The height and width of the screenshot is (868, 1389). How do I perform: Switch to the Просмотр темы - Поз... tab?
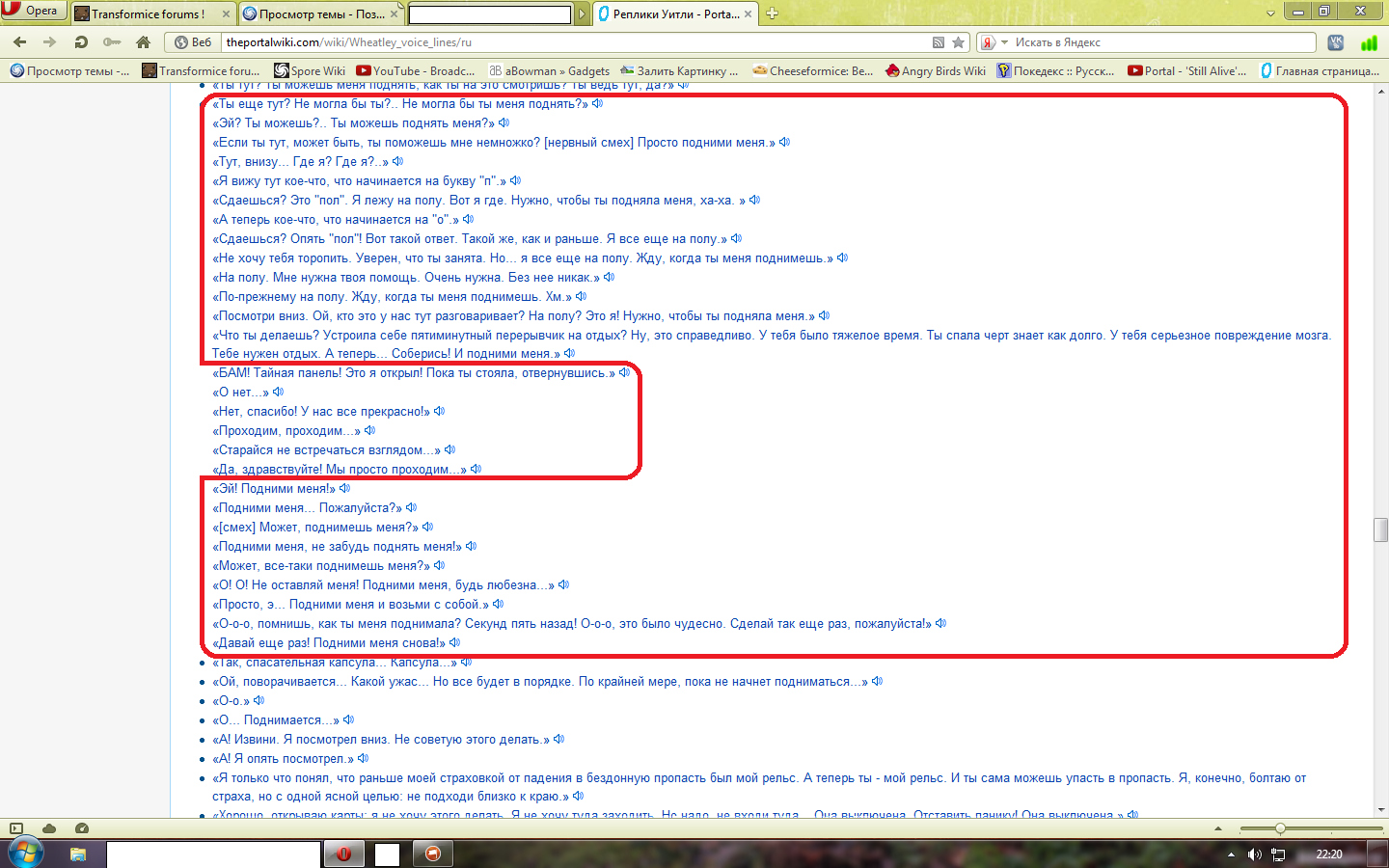click(321, 14)
